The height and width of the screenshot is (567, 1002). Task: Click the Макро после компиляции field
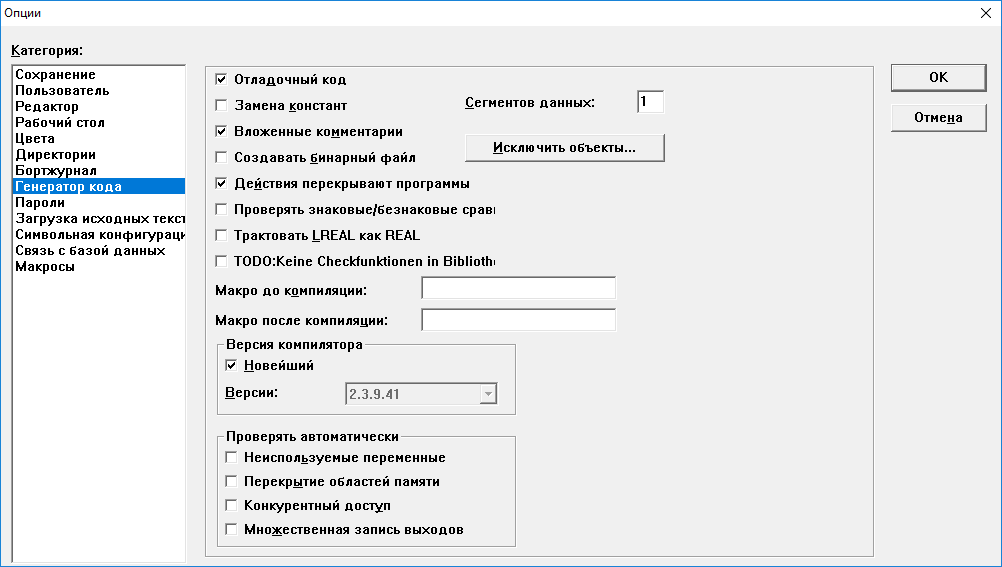[518, 321]
